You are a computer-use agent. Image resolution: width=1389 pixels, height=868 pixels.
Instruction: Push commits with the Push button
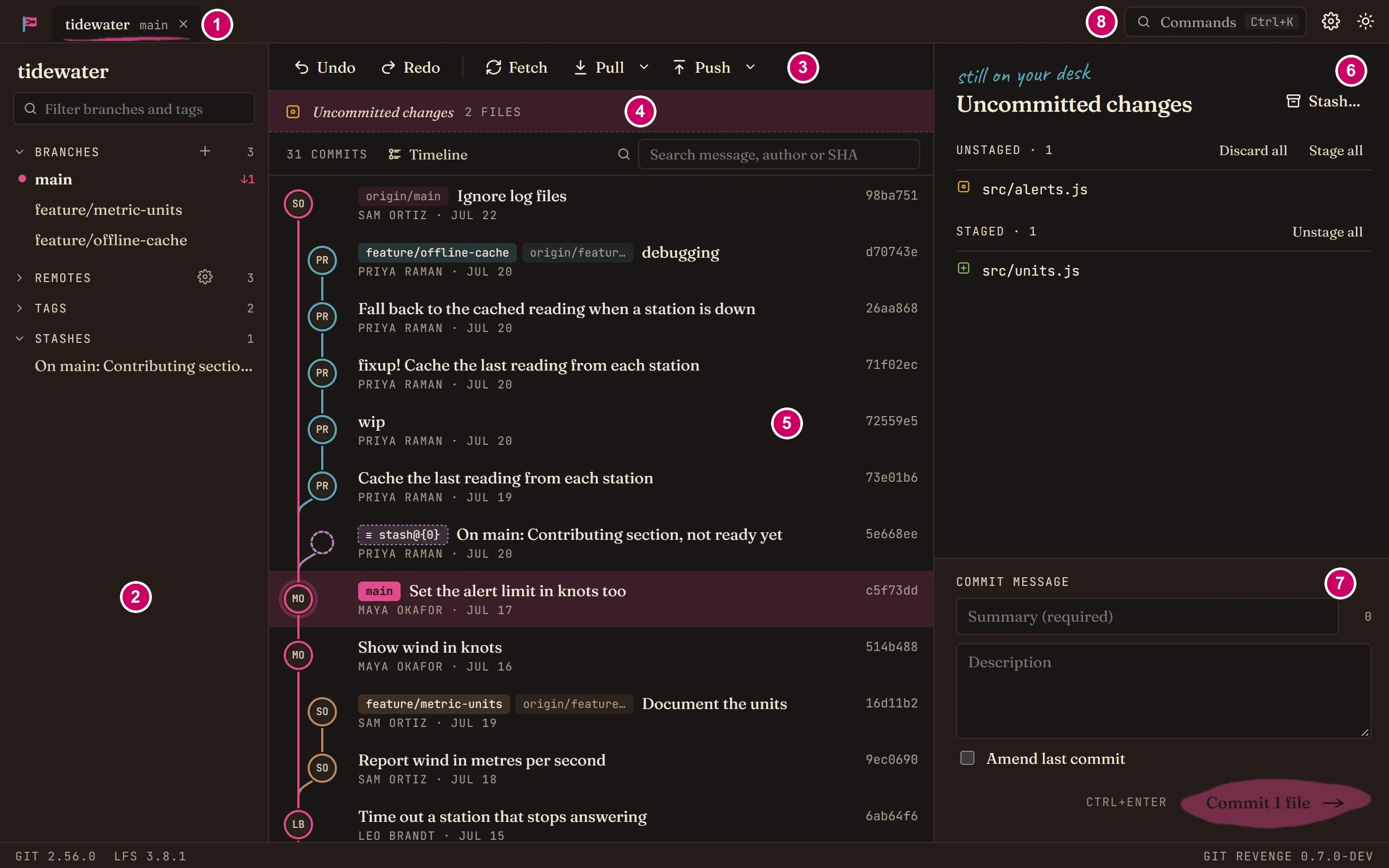pyautogui.click(x=702, y=68)
